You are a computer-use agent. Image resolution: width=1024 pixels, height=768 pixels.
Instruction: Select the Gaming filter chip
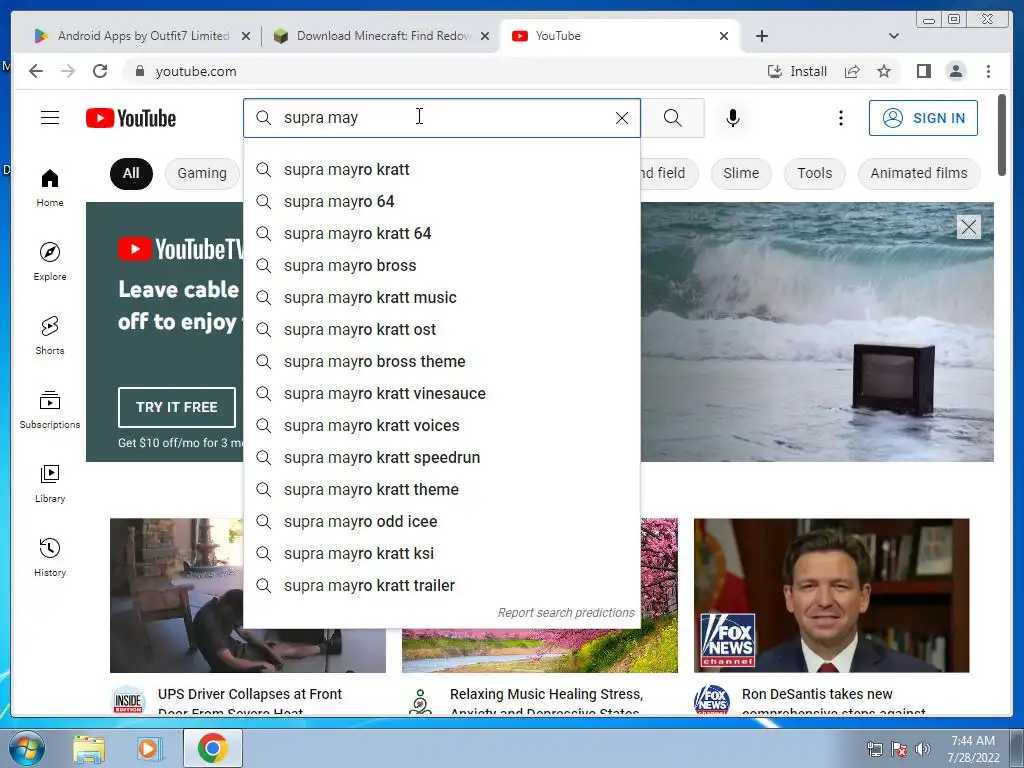202,174
